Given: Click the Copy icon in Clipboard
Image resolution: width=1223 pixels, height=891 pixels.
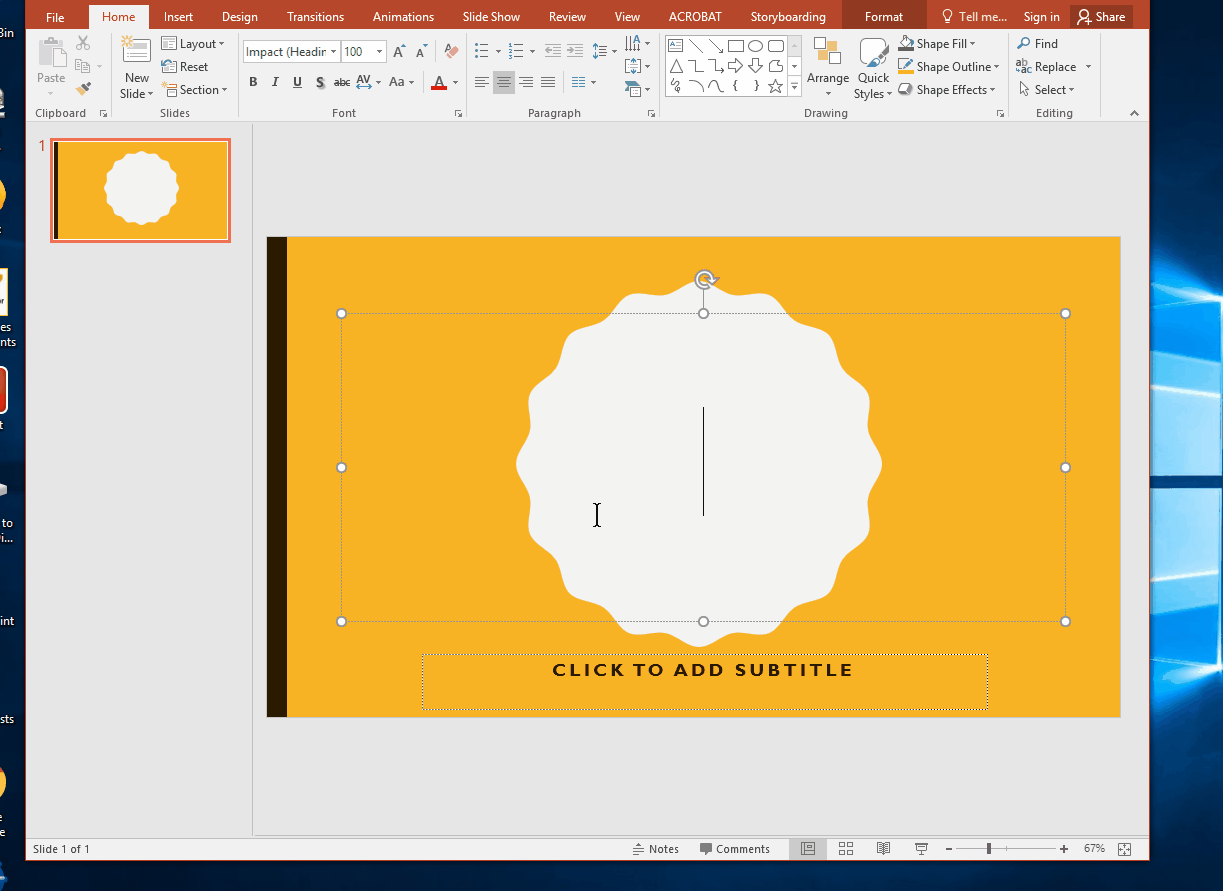Looking at the screenshot, I should 83,66.
